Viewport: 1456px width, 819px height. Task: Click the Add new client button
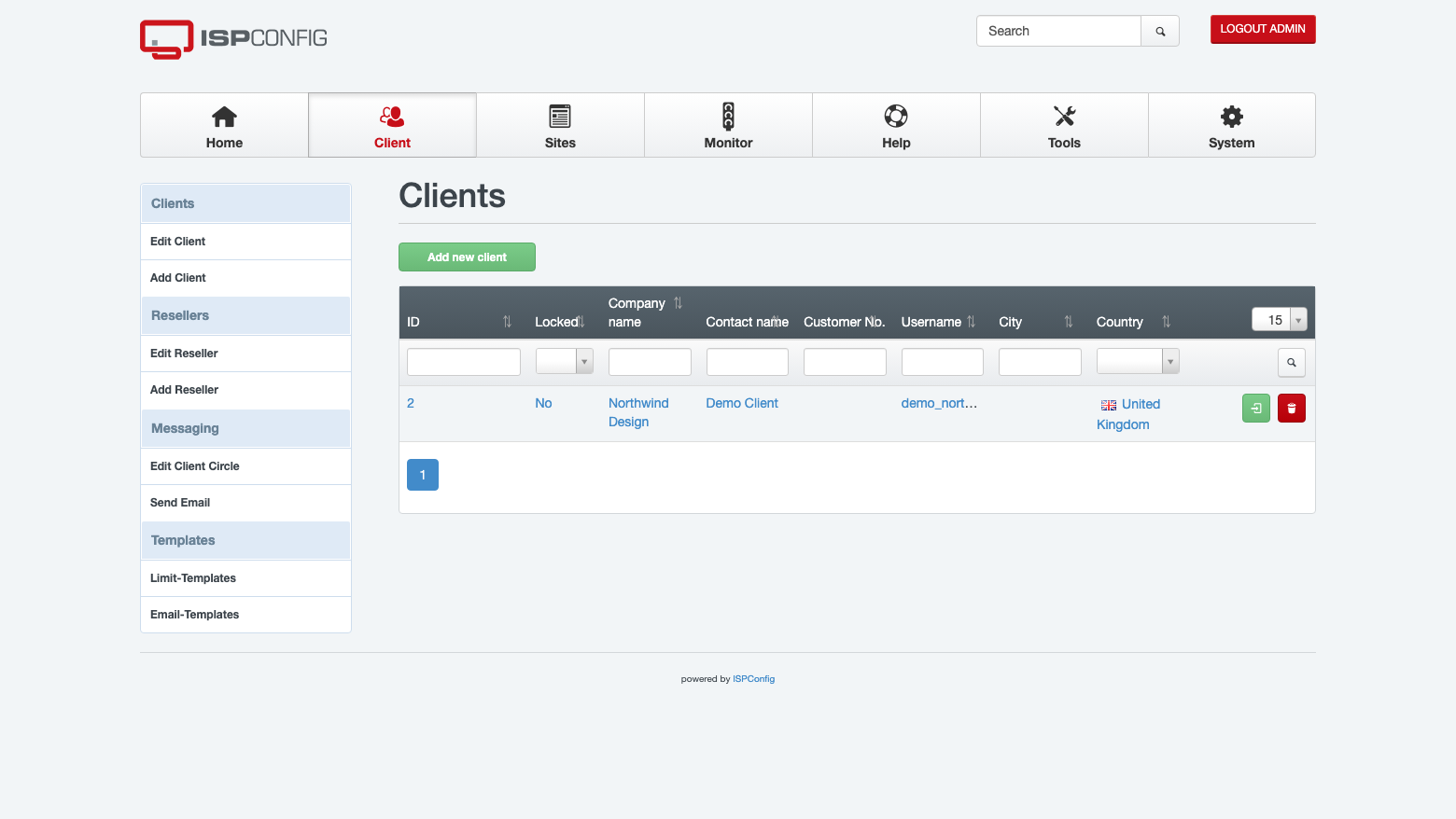click(x=467, y=257)
